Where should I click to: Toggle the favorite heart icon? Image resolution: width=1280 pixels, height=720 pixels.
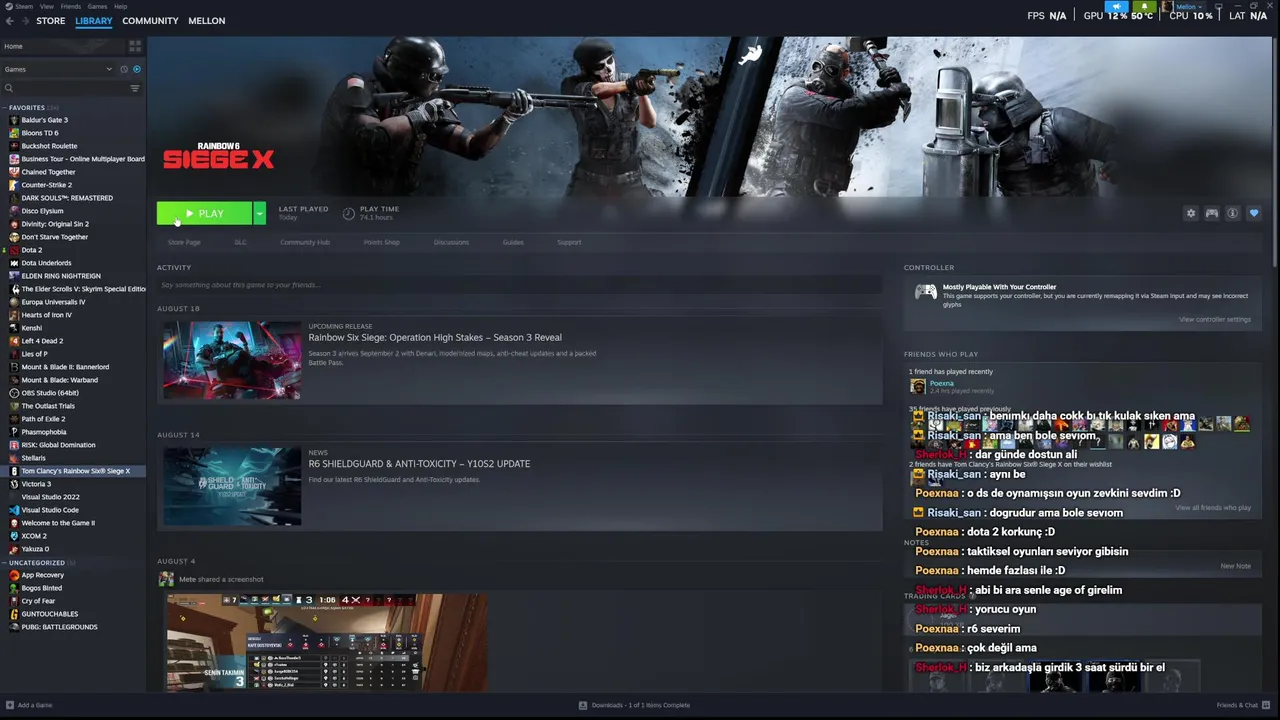[1254, 213]
